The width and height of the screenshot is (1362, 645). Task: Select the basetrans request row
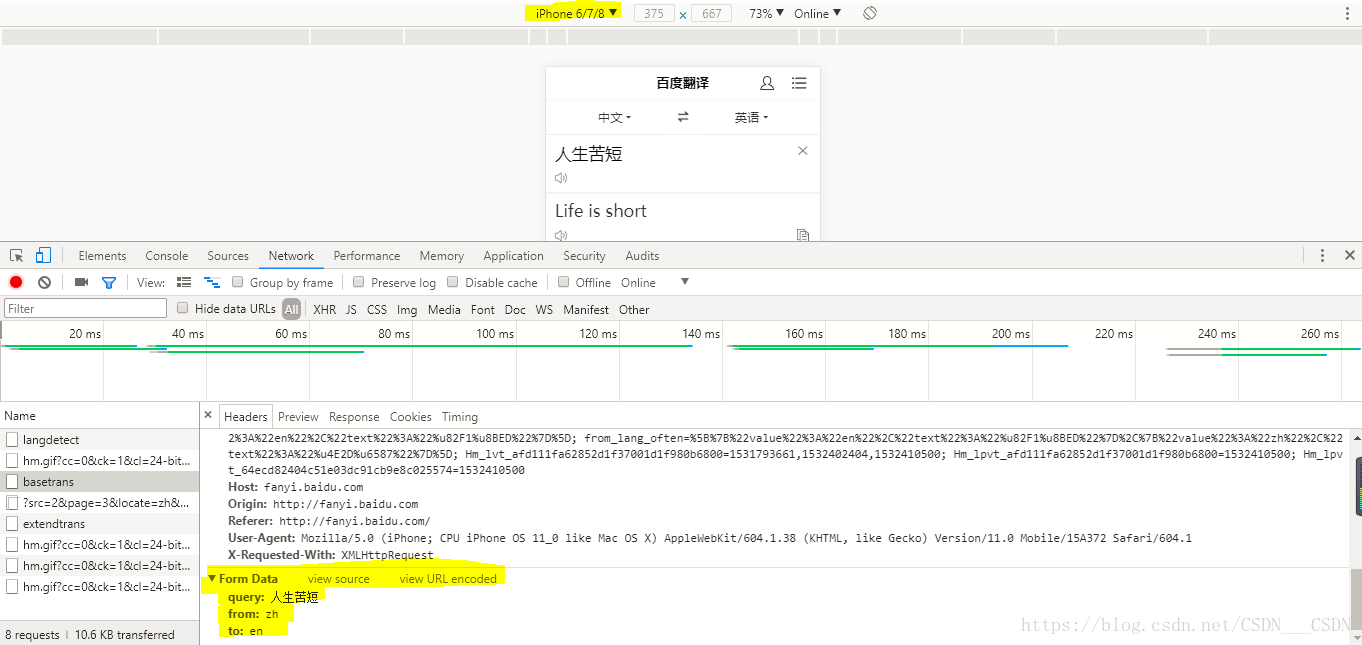tap(100, 481)
